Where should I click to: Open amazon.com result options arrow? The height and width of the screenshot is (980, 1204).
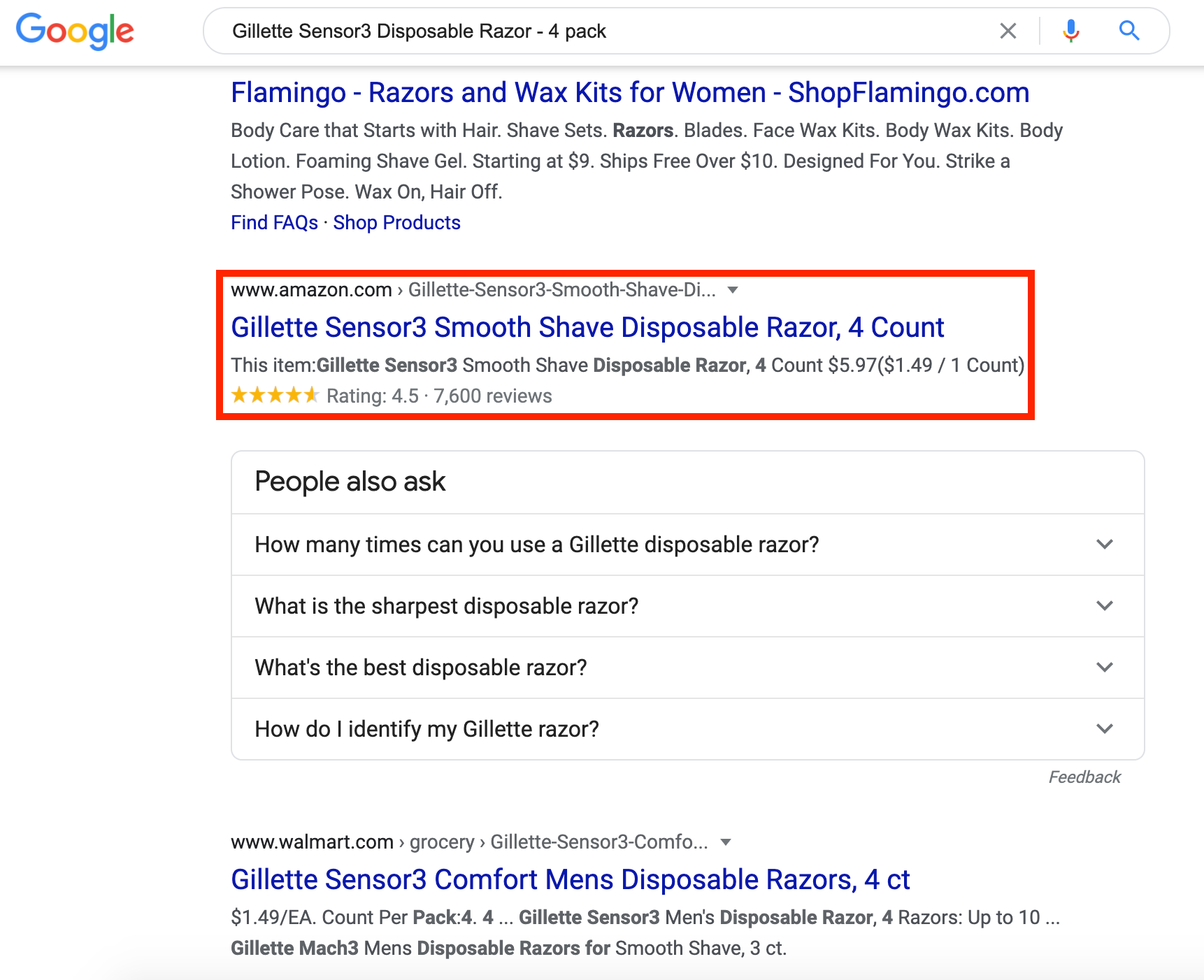pos(733,289)
